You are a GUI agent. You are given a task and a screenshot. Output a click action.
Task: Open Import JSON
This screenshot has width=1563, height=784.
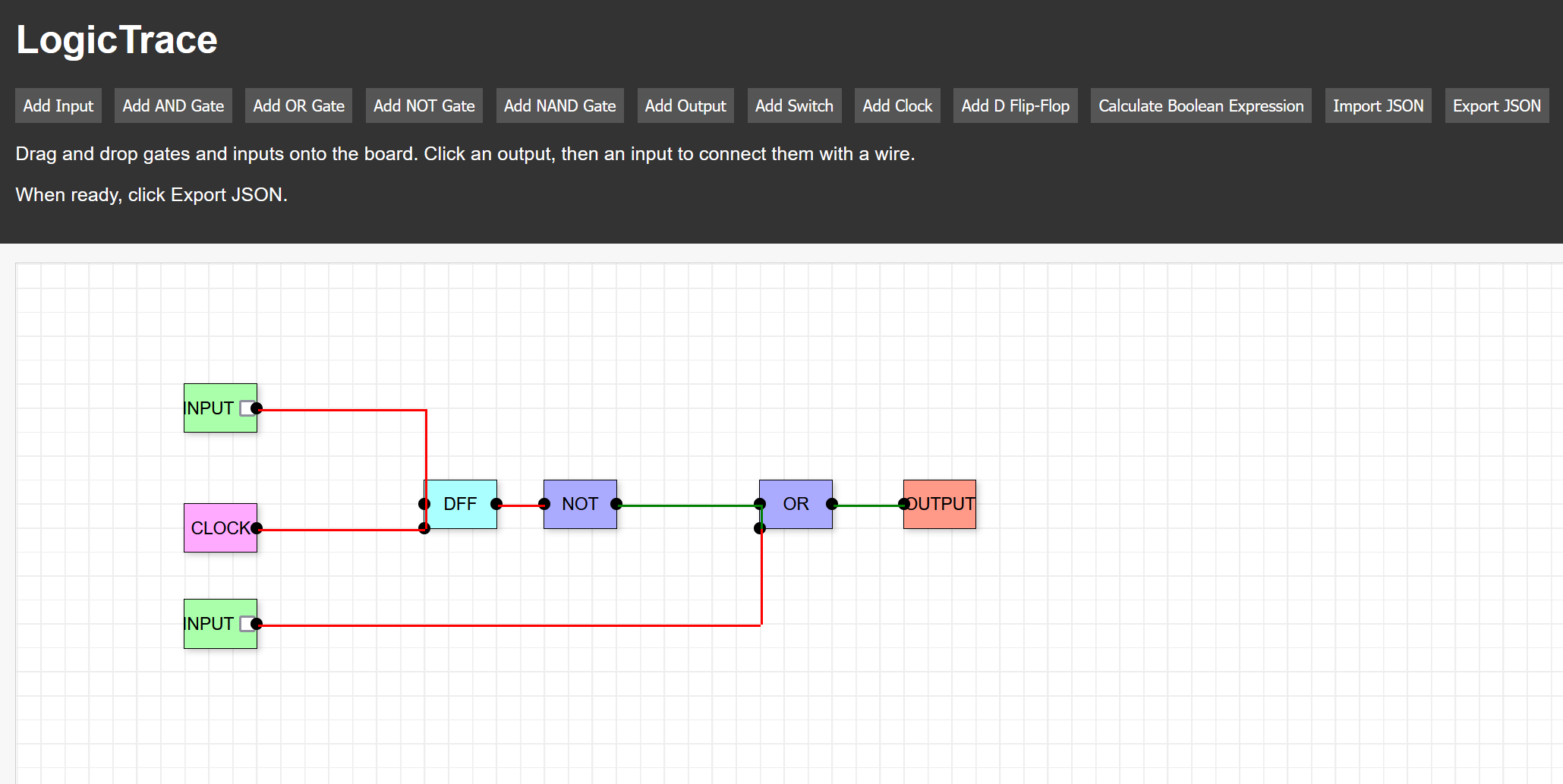click(x=1378, y=105)
